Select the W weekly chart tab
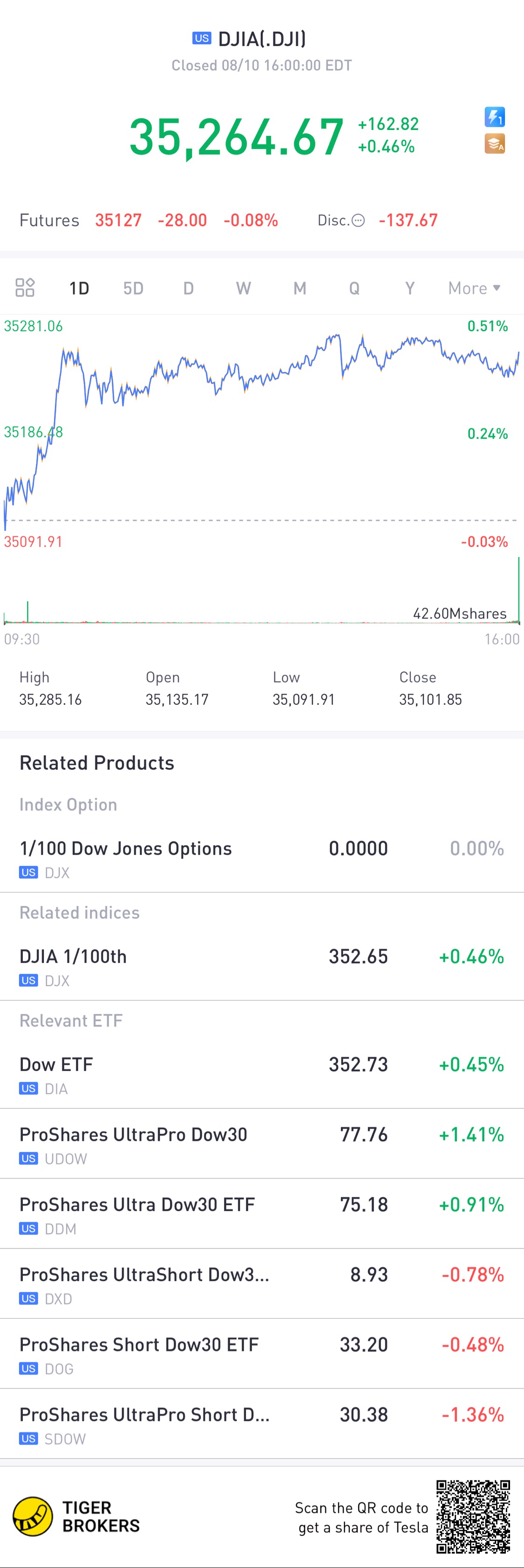 244,288
